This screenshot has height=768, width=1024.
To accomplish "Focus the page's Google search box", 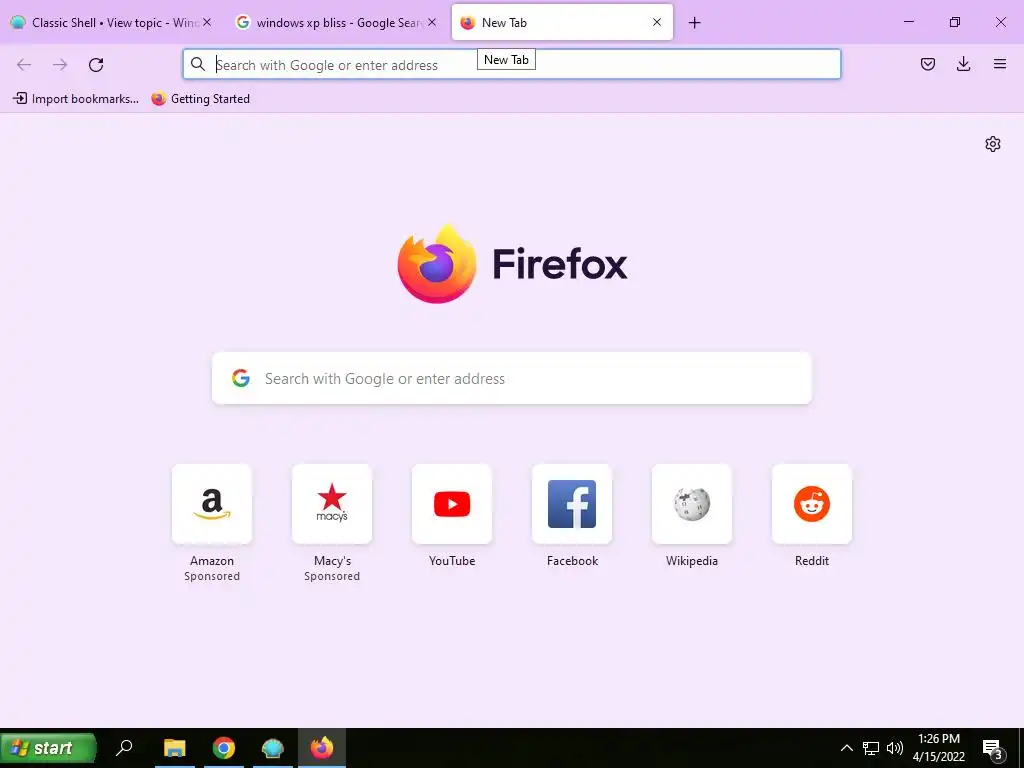I will point(511,378).
